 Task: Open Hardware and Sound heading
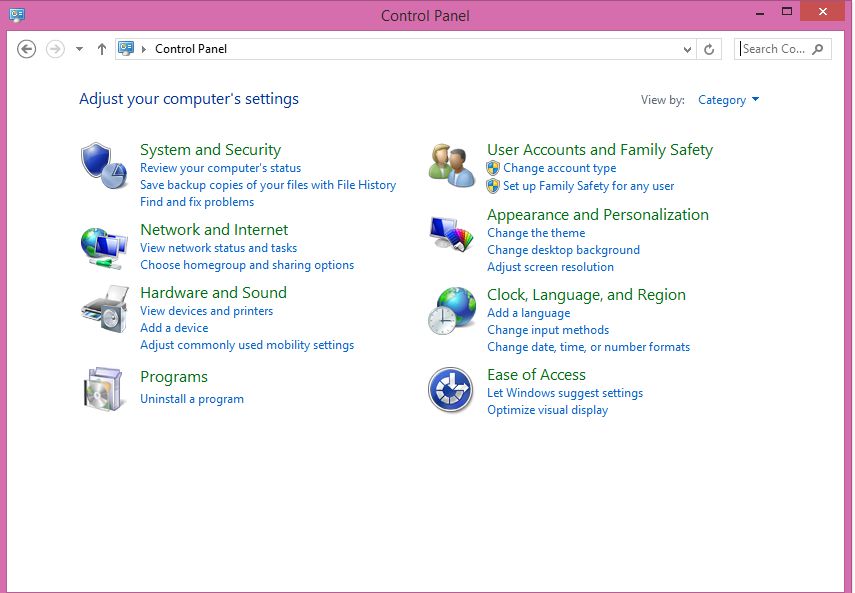[213, 292]
